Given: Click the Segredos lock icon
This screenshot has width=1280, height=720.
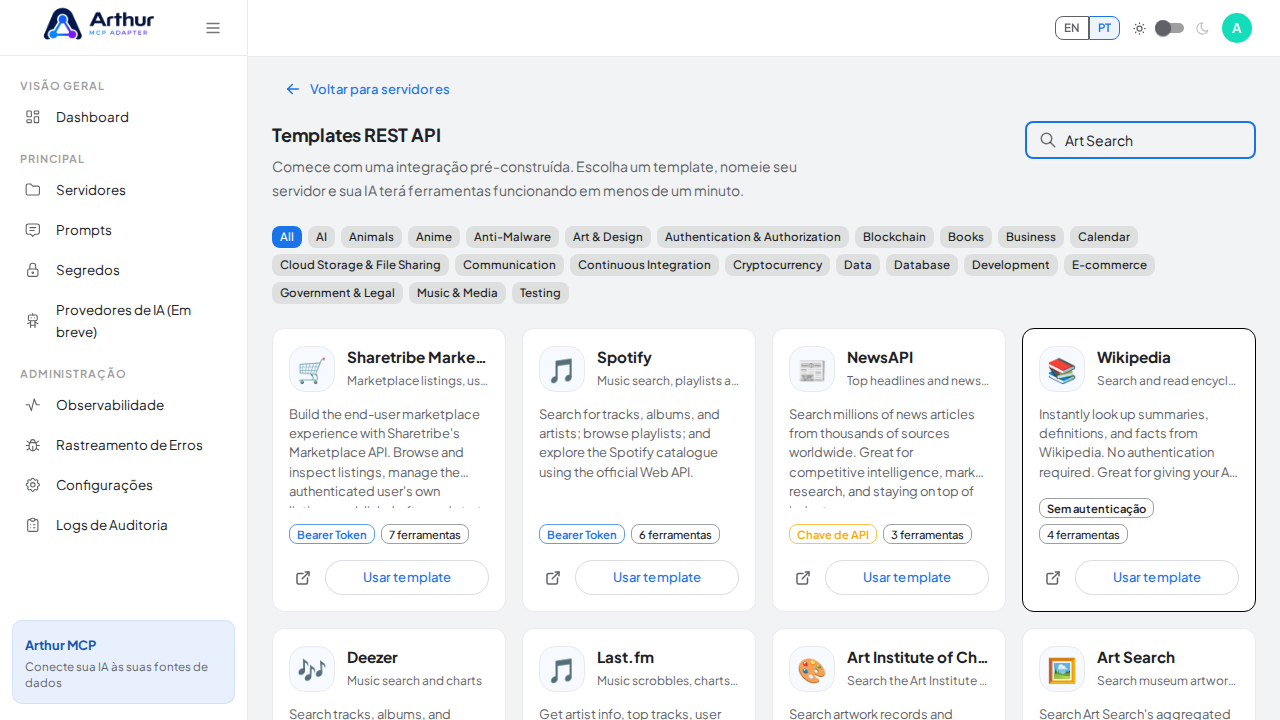Looking at the screenshot, I should [x=33, y=270].
